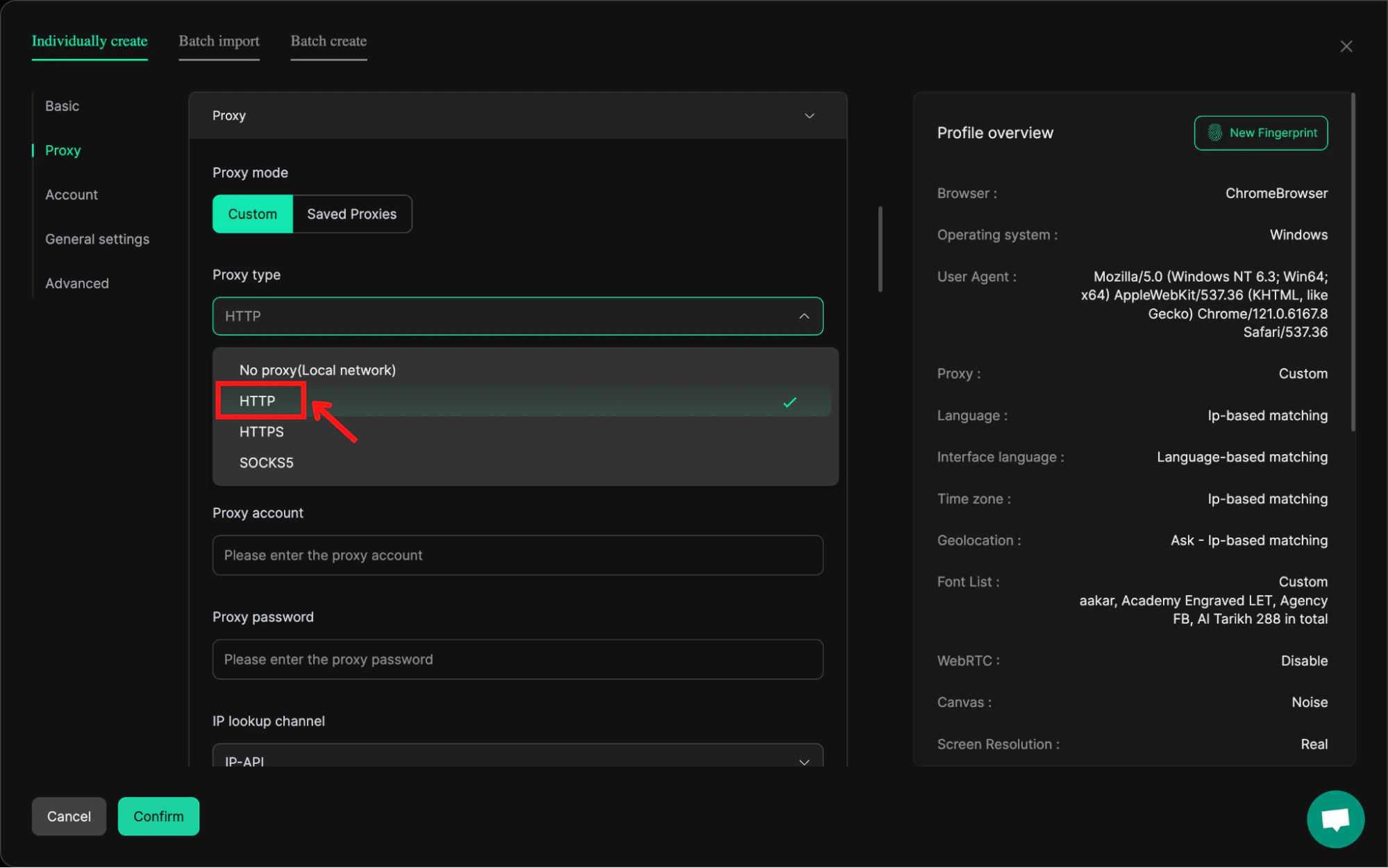Image resolution: width=1388 pixels, height=868 pixels.
Task: Click the proxy account input field
Action: [517, 555]
